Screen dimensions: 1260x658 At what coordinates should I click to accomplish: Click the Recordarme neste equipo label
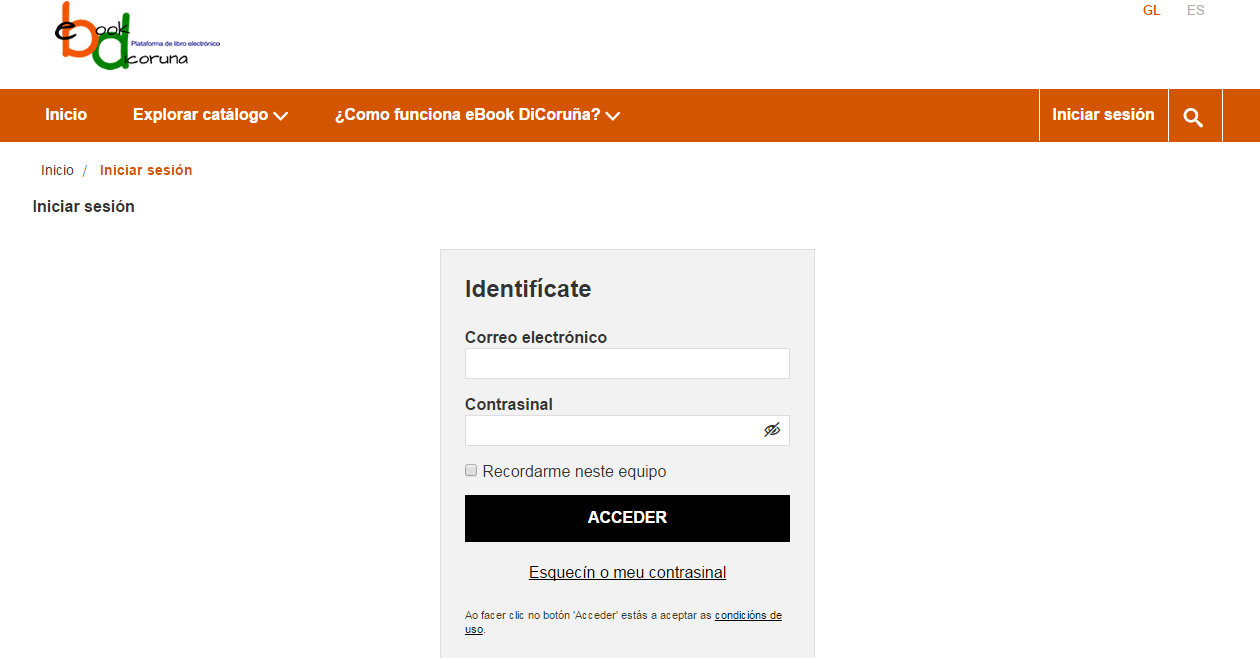[574, 471]
